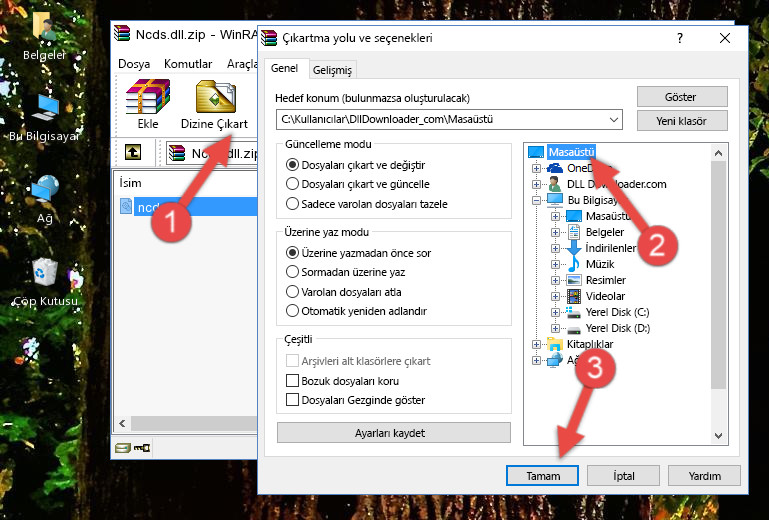Click the İndirilenler download arrow icon in tree
The width and height of the screenshot is (769, 520).
pyautogui.click(x=573, y=248)
